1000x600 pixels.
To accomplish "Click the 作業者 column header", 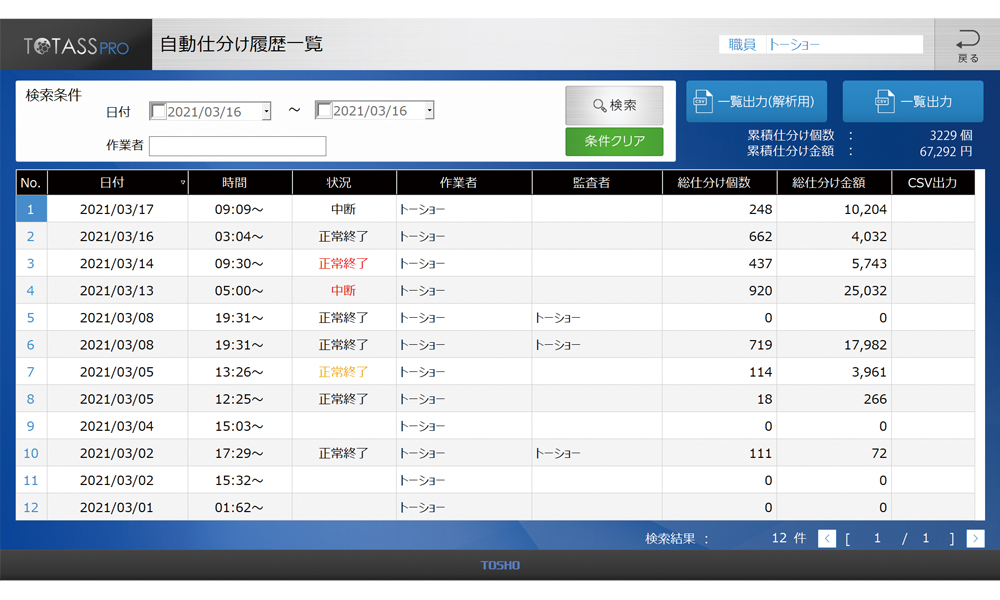I will coord(464,182).
